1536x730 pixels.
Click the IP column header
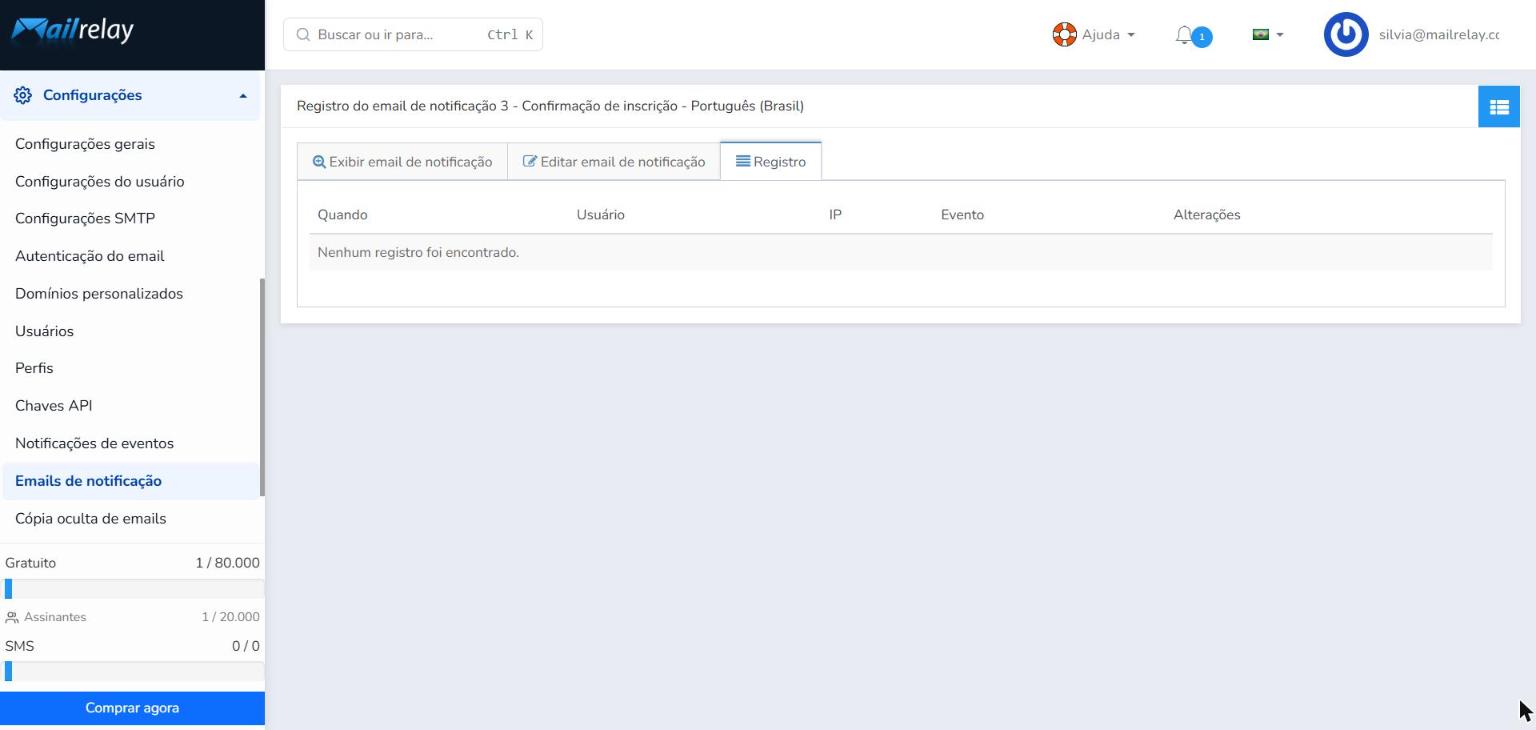coord(835,215)
